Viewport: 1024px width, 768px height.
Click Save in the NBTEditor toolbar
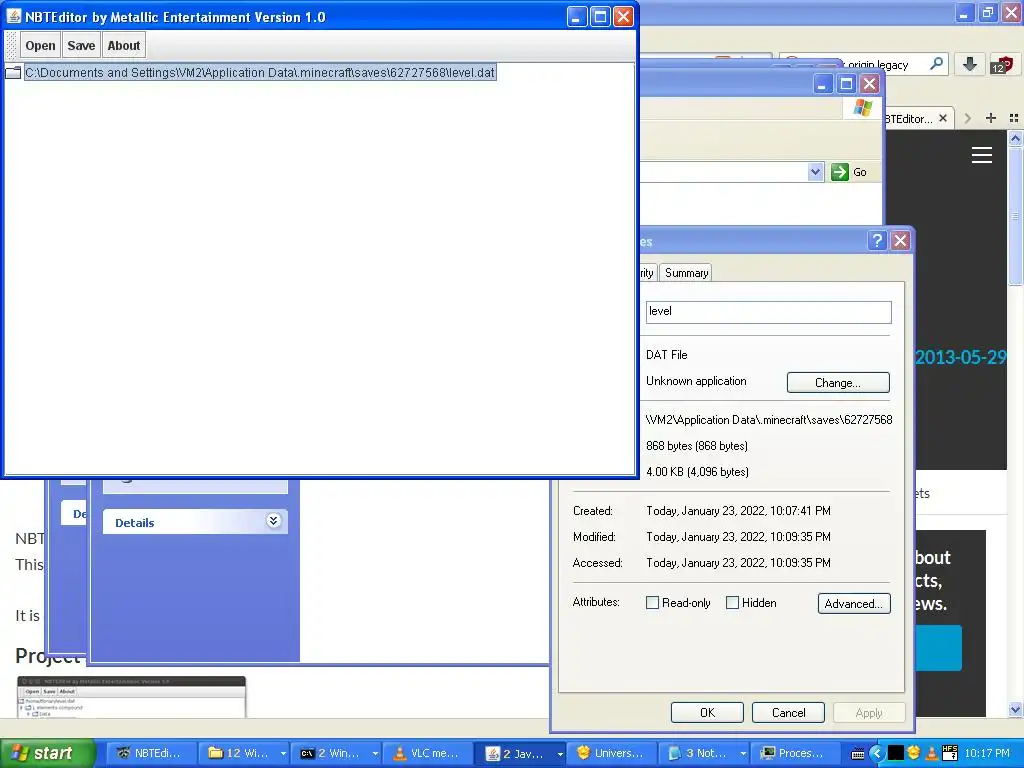click(x=81, y=46)
